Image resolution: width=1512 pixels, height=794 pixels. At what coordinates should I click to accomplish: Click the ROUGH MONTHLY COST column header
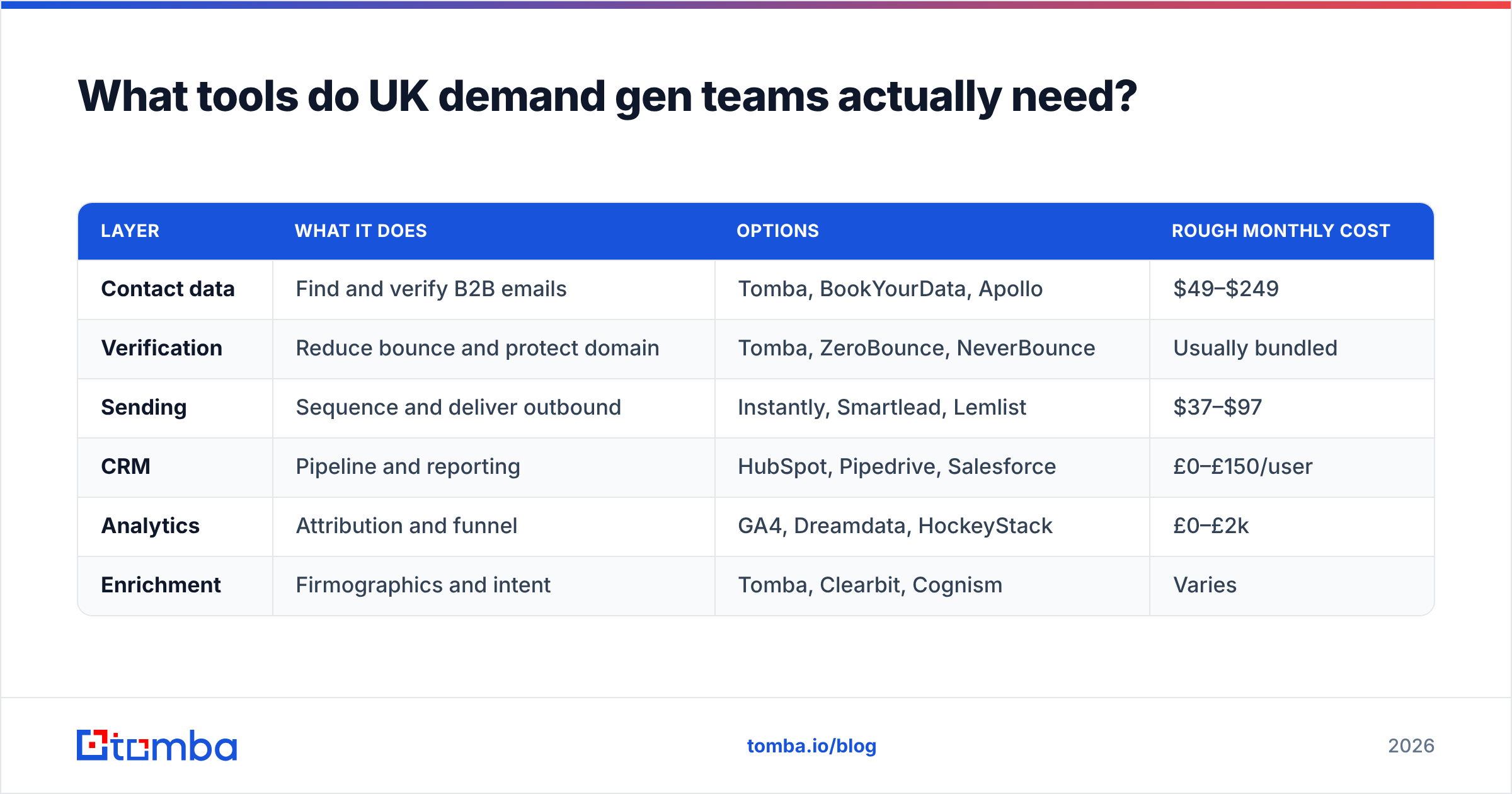coord(1281,231)
